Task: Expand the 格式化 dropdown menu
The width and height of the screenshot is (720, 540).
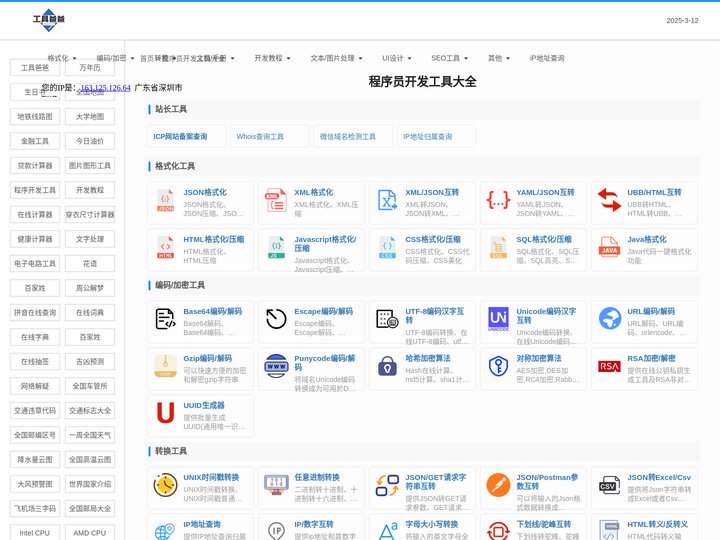Action: tap(62, 58)
